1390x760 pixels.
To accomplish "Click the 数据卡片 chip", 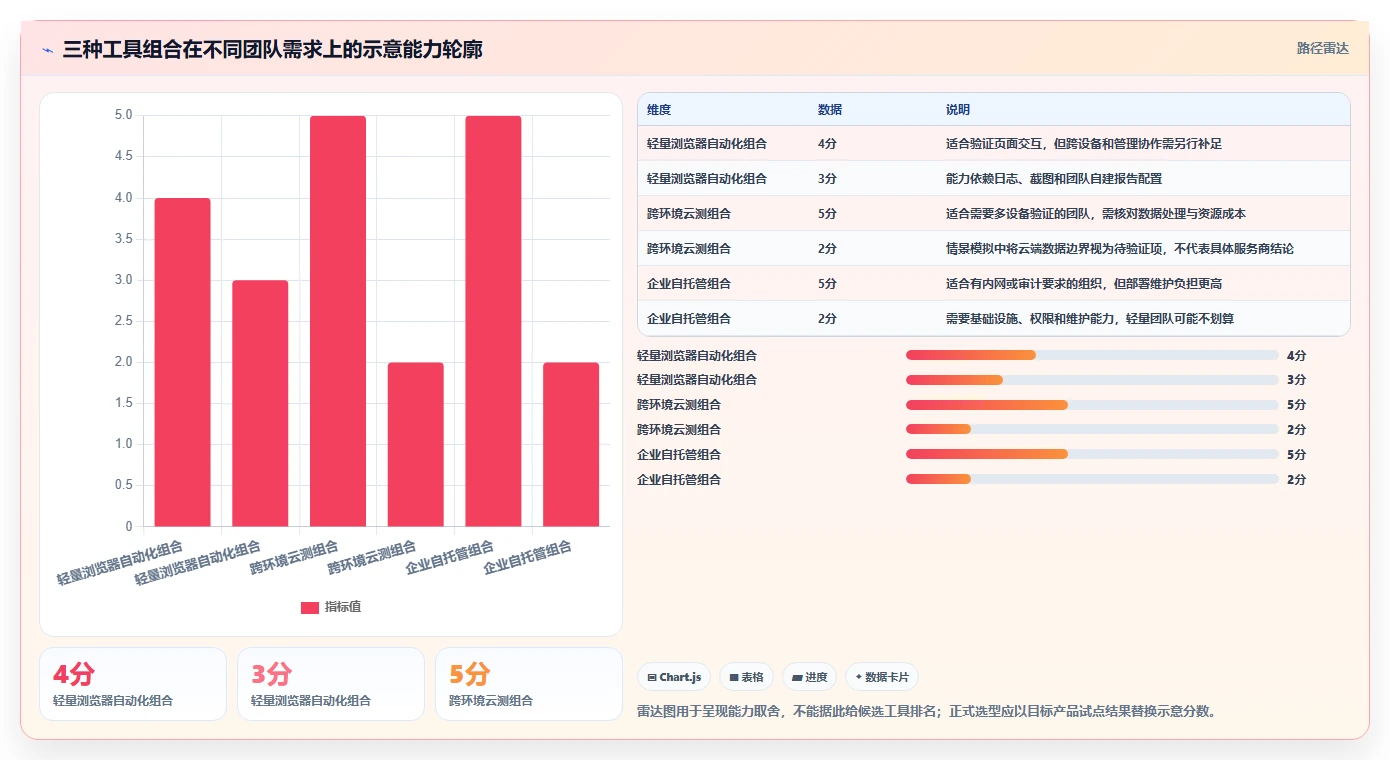I will tap(882, 677).
